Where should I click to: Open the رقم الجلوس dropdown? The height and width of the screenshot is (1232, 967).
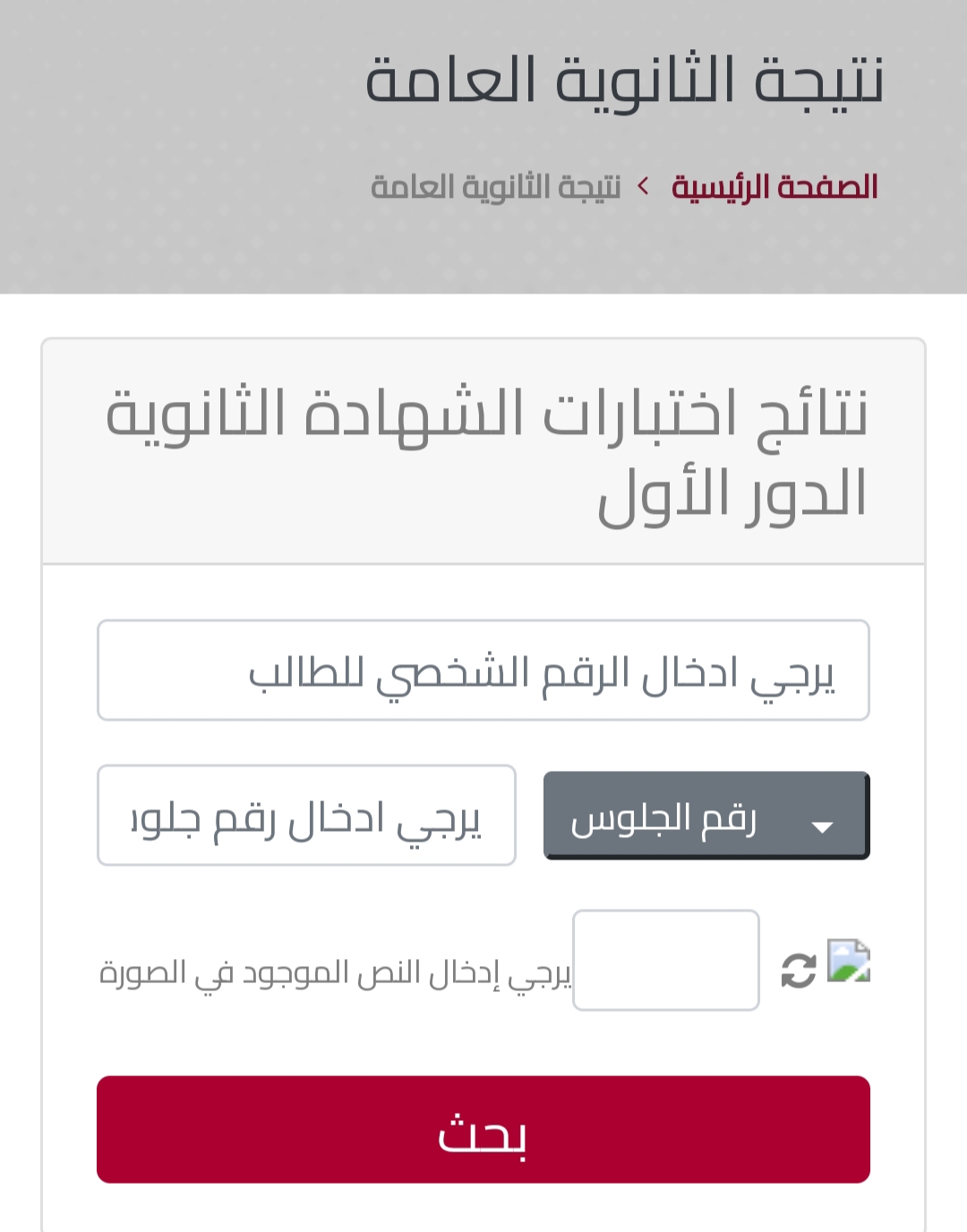pyautogui.click(x=706, y=816)
